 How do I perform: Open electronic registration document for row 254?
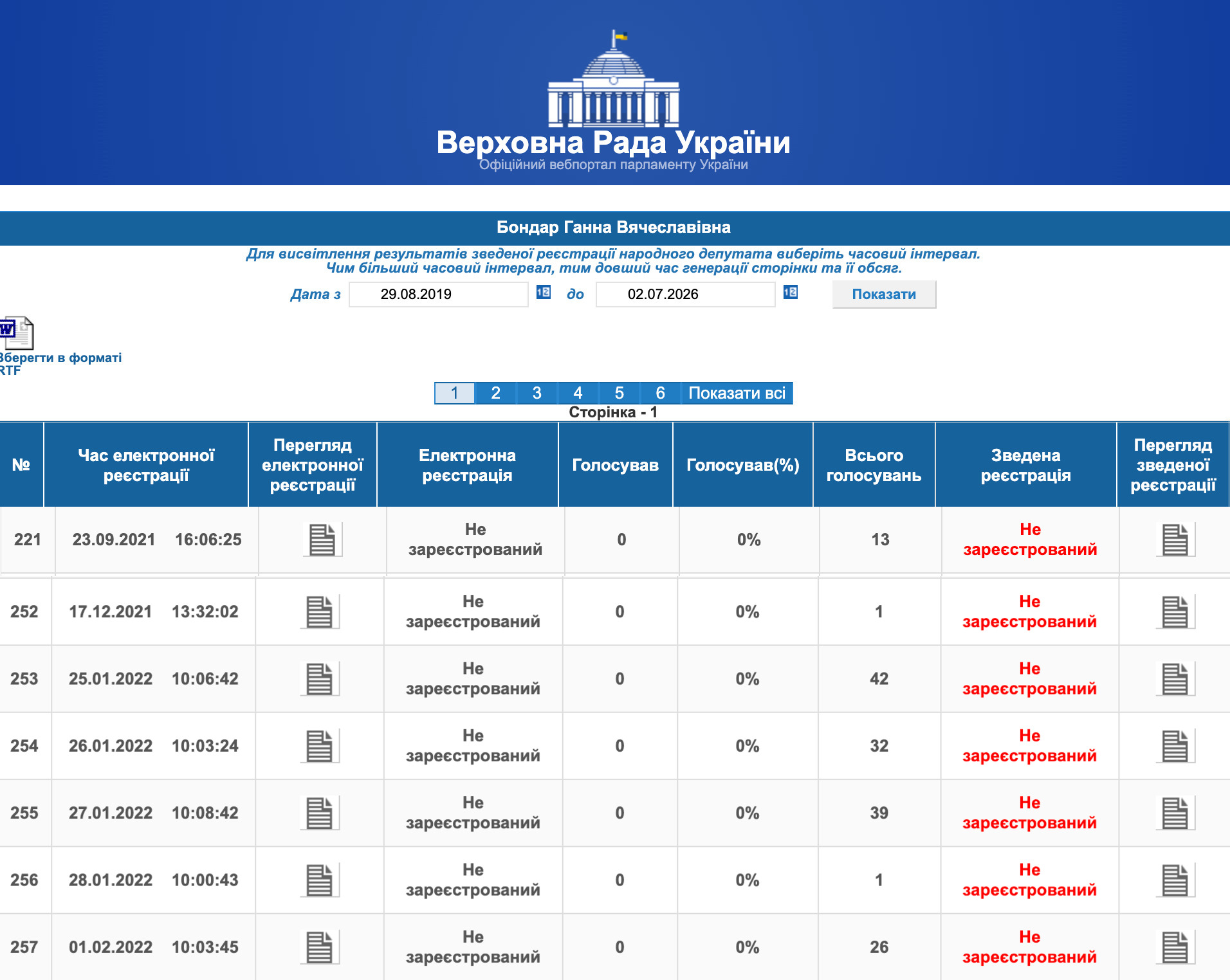(320, 746)
